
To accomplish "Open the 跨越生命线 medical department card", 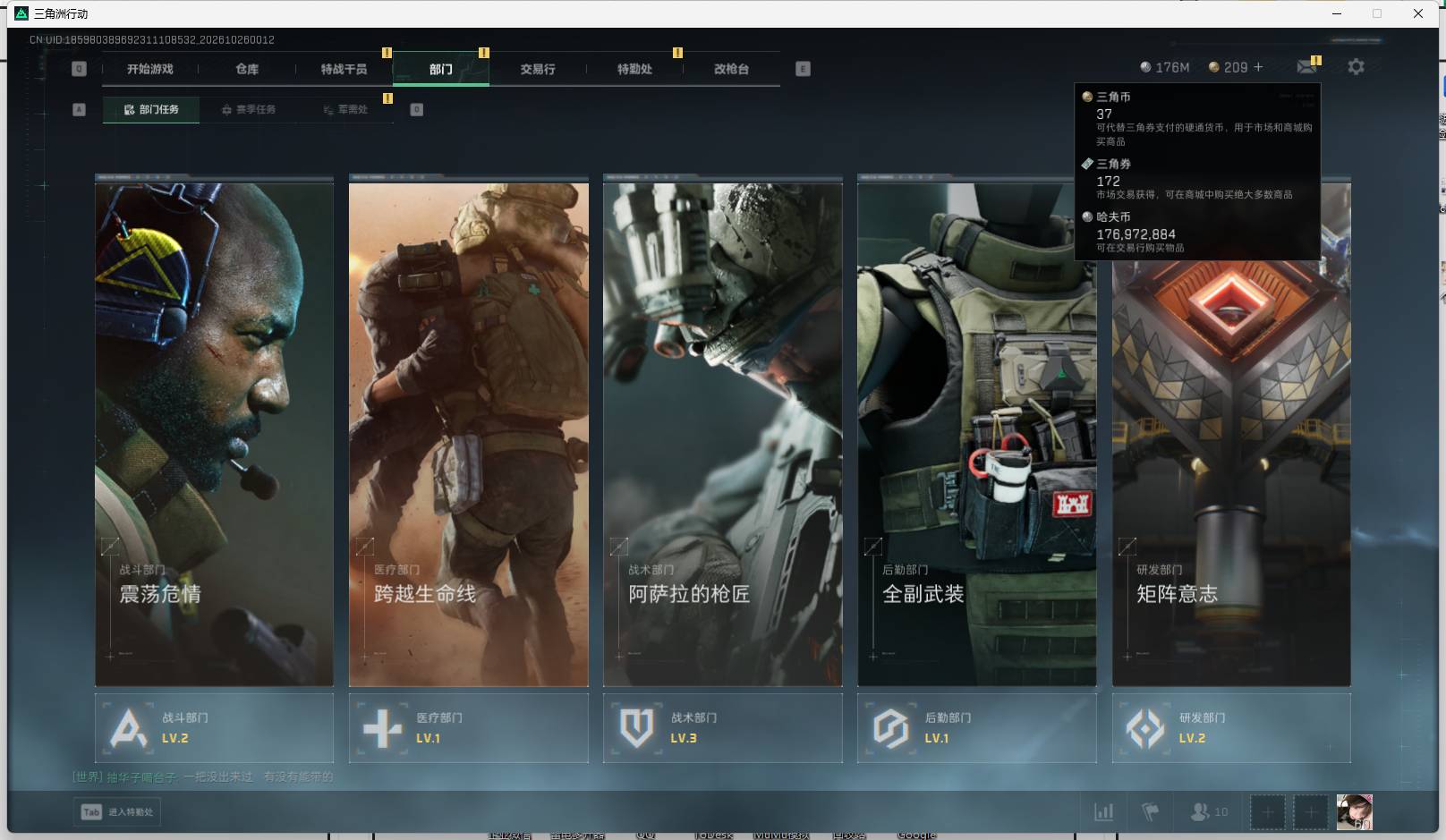I will [x=468, y=430].
